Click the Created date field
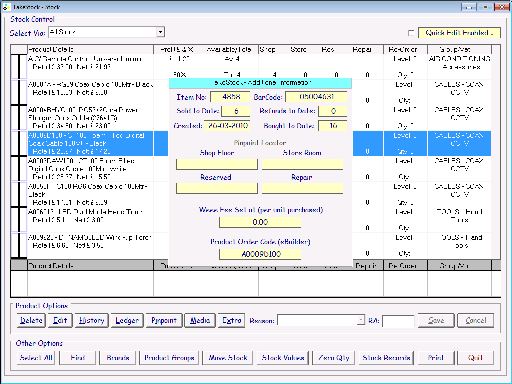This screenshot has width=512, height=384. click(227, 126)
